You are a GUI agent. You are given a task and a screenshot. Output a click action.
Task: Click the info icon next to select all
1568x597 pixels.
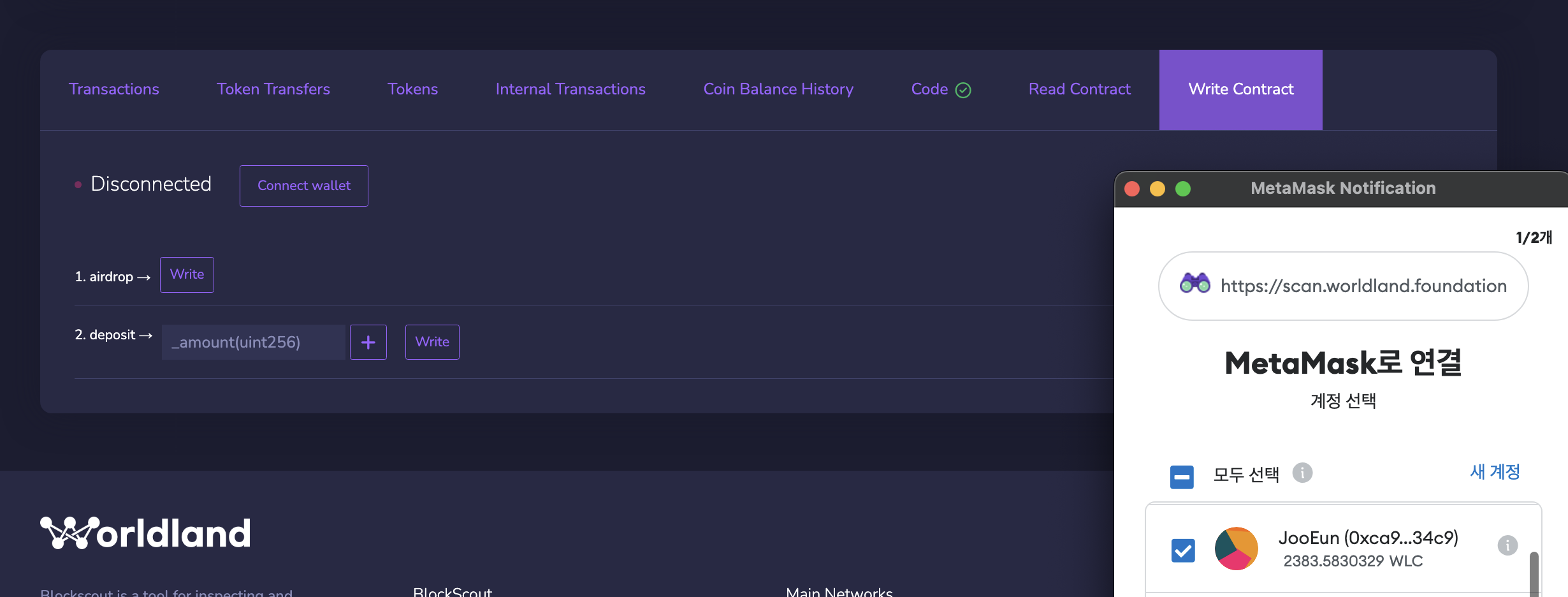pos(1302,473)
